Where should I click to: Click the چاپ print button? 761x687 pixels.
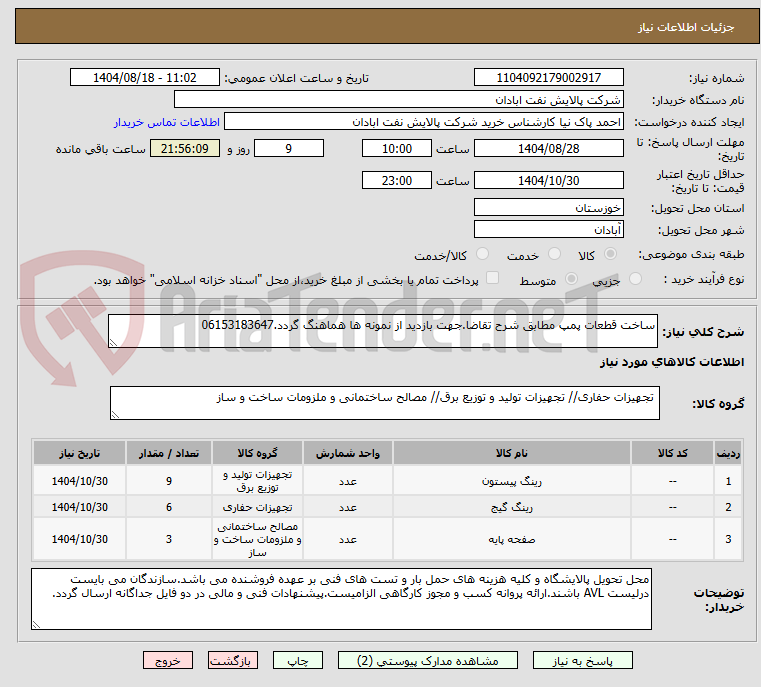click(298, 660)
